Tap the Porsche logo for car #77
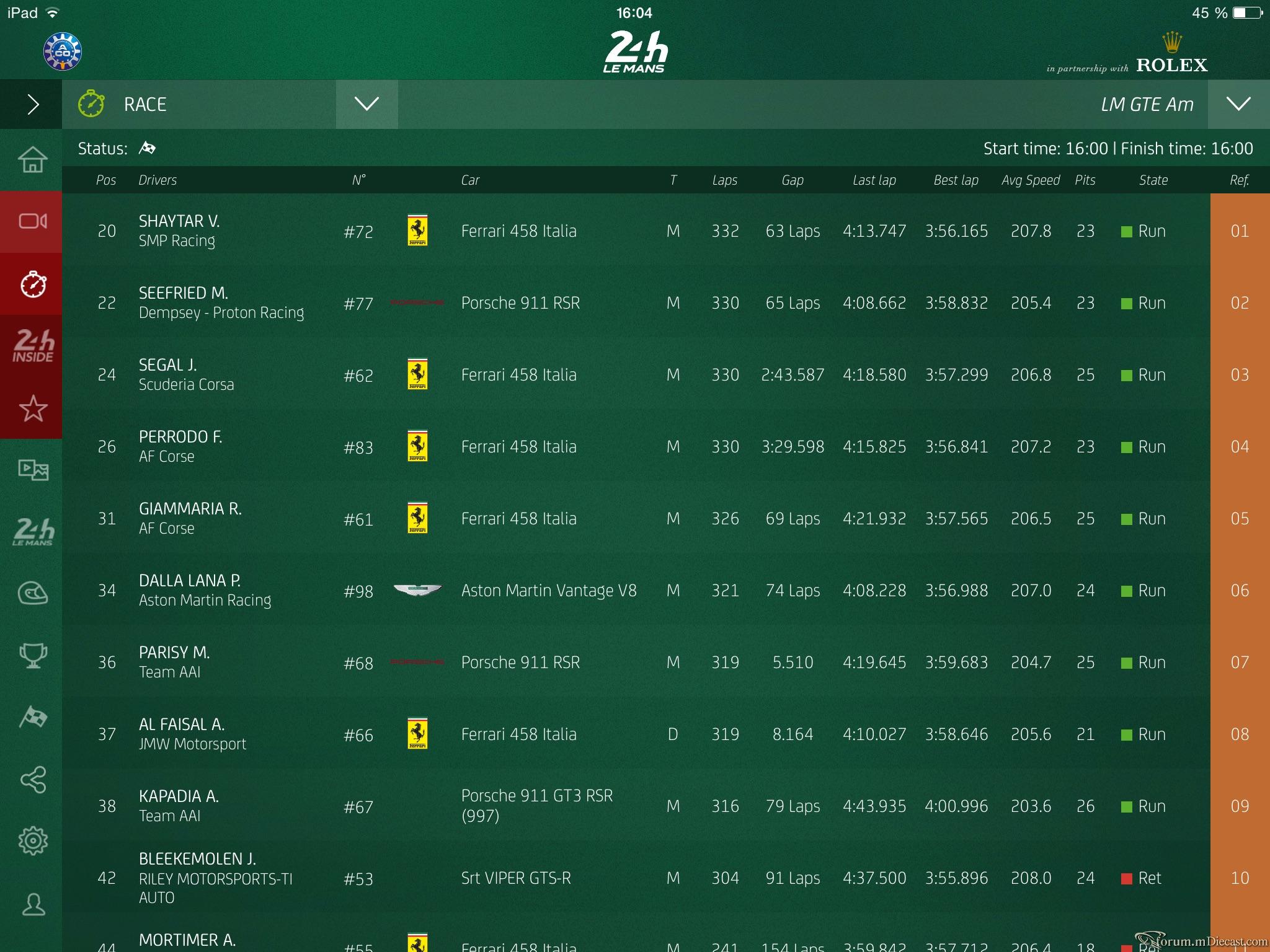 point(417,302)
